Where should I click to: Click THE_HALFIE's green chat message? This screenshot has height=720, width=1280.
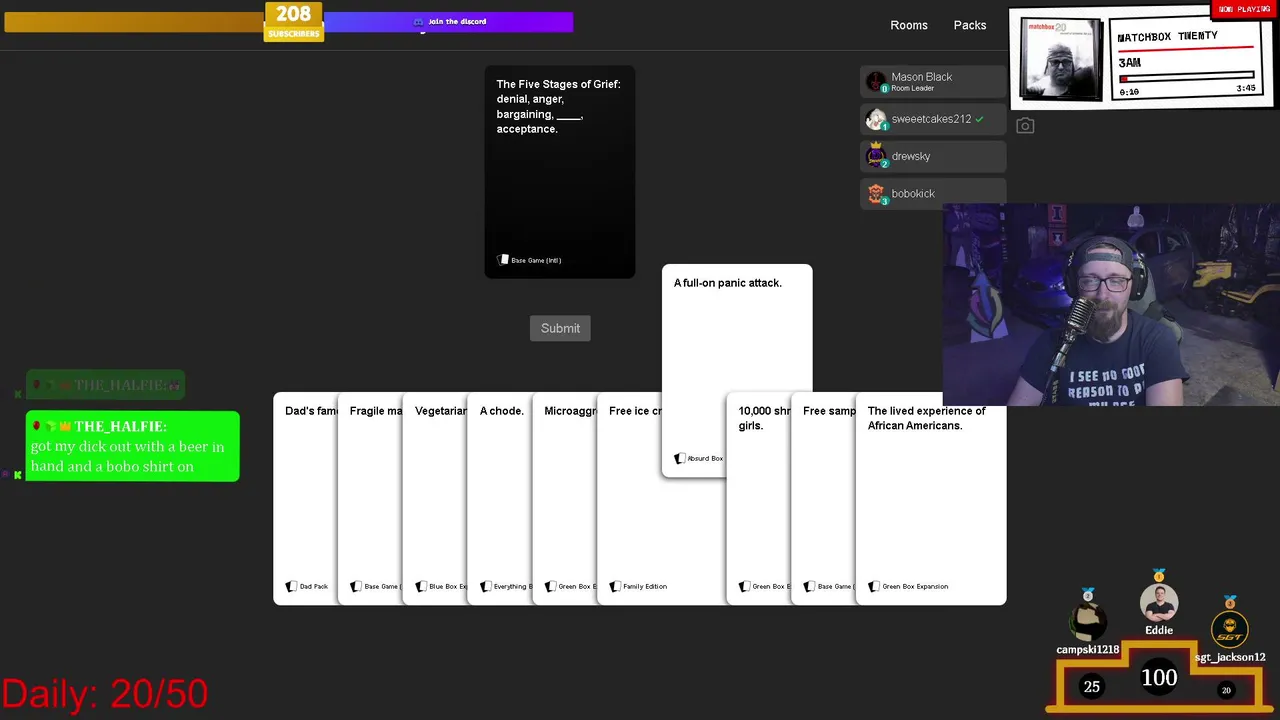pyautogui.click(x=133, y=446)
